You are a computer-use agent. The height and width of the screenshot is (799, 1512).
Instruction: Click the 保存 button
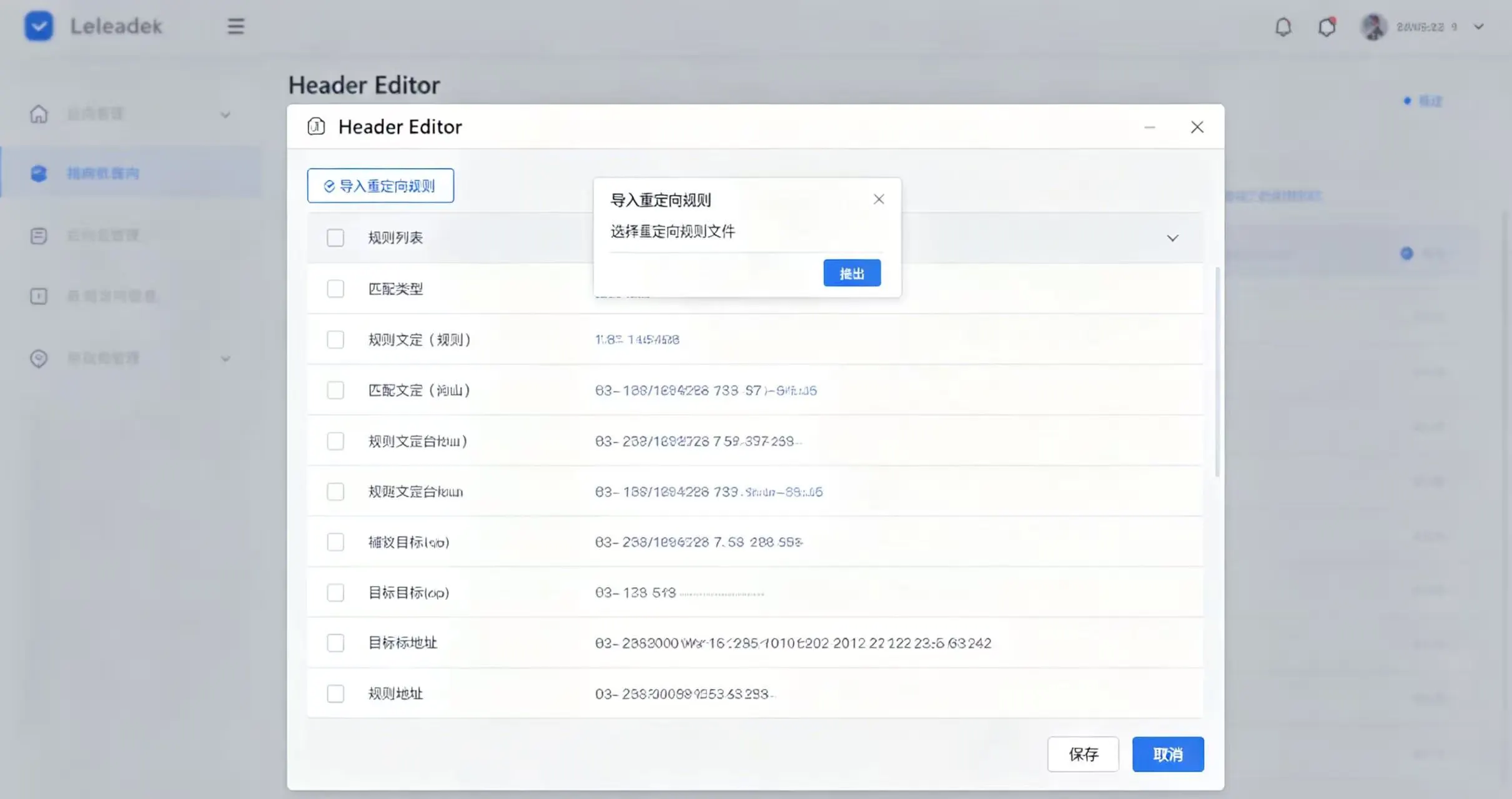coord(1083,754)
